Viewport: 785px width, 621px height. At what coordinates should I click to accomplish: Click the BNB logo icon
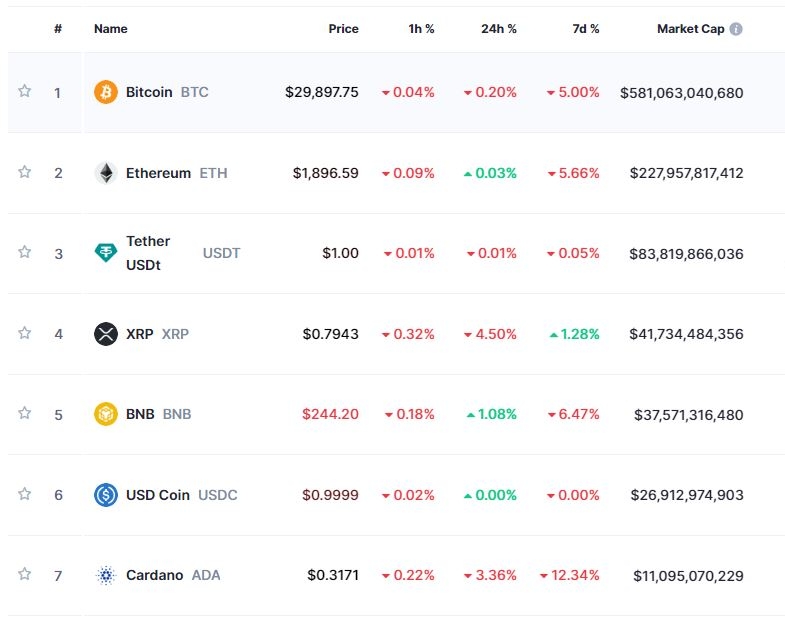click(105, 414)
